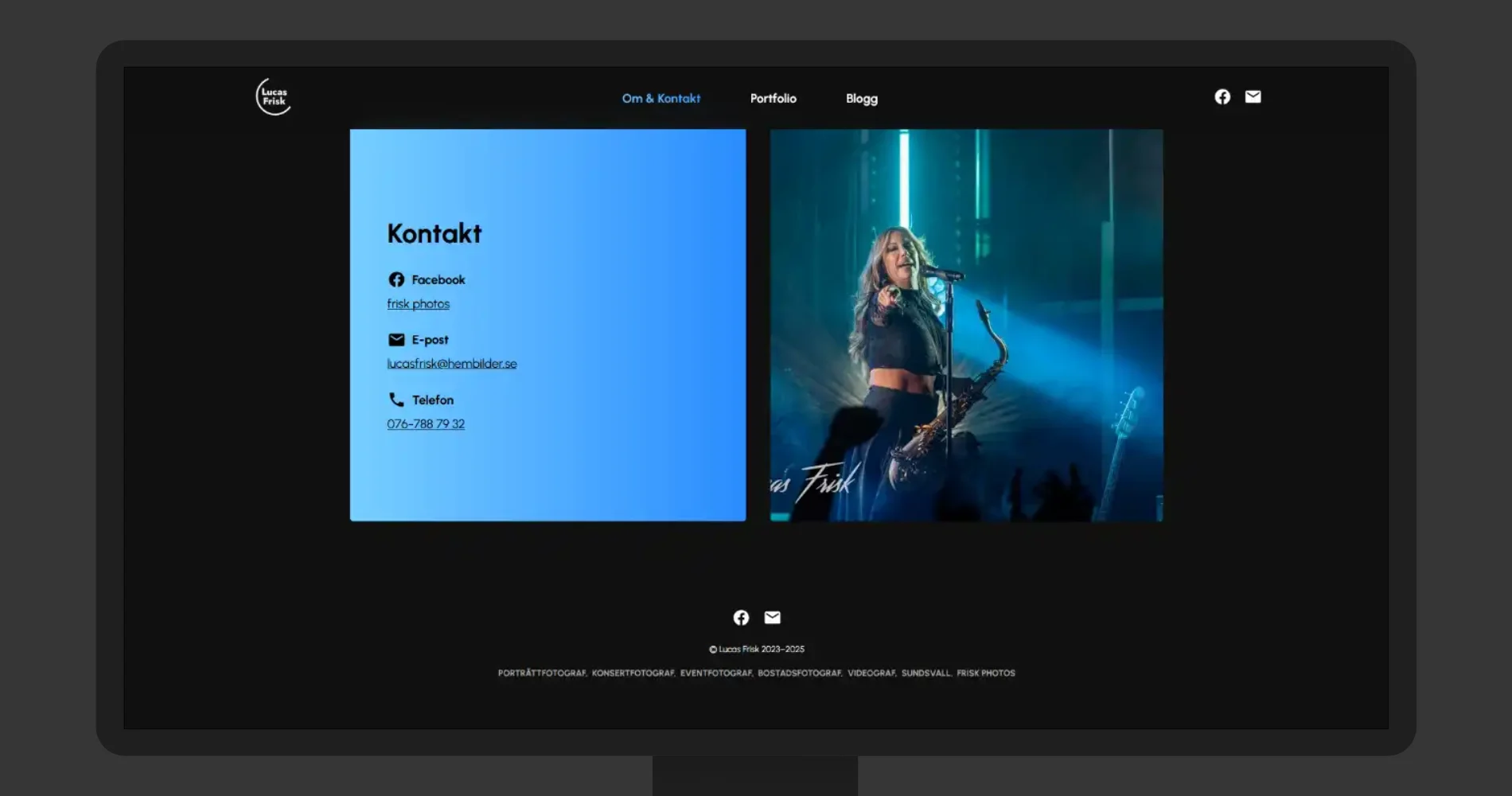This screenshot has width=1512, height=796.
Task: Open Facebook via the header icon
Action: [x=1222, y=97]
